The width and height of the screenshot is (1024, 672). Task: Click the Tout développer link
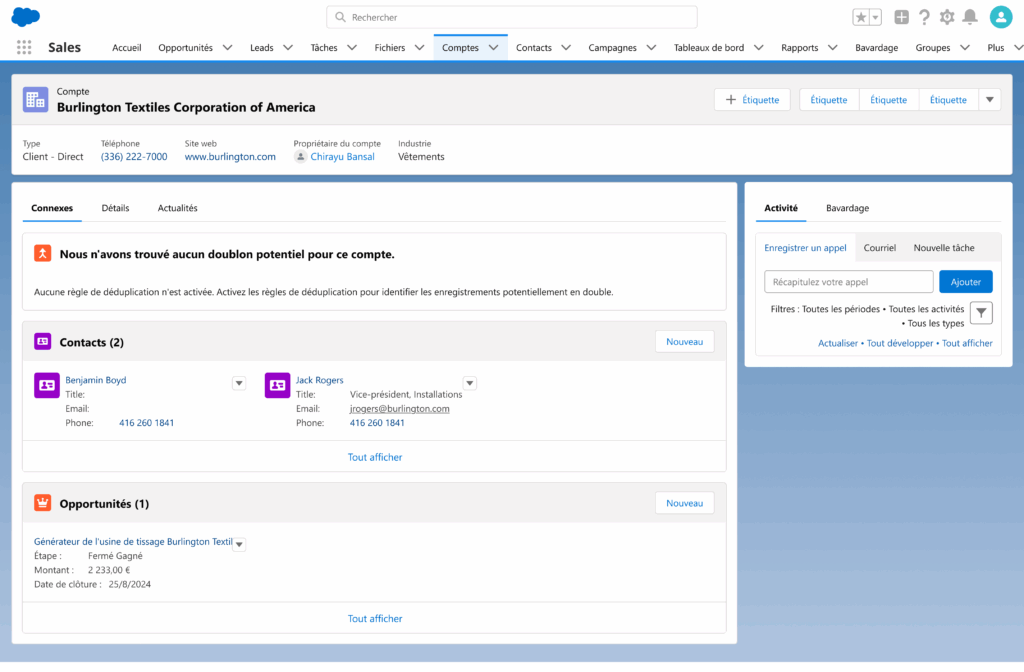pyautogui.click(x=899, y=343)
